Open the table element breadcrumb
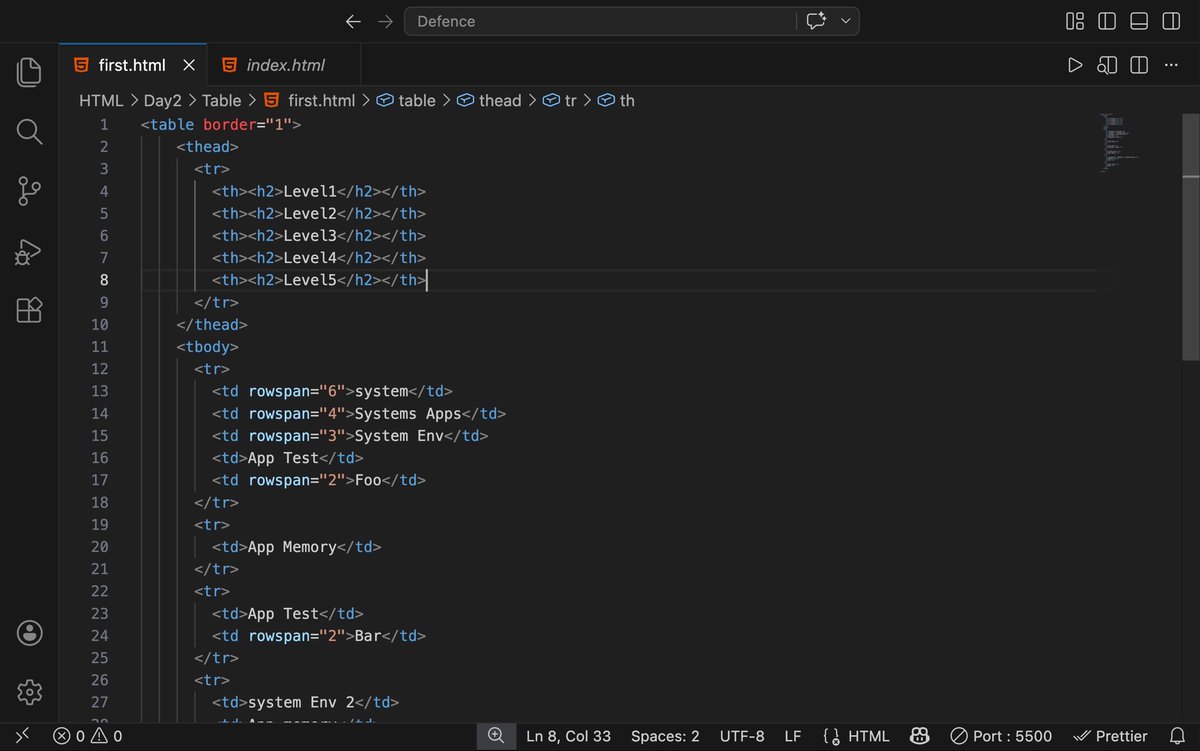1200x751 pixels. click(x=406, y=100)
